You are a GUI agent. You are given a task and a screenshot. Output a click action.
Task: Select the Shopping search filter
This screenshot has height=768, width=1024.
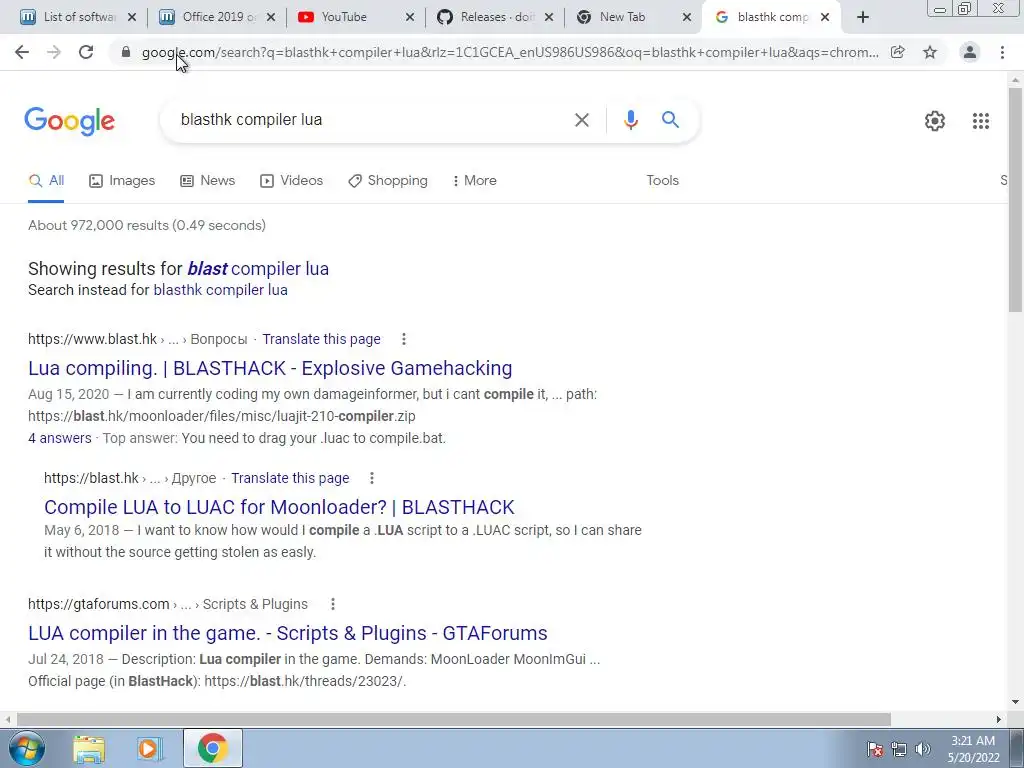point(388,180)
